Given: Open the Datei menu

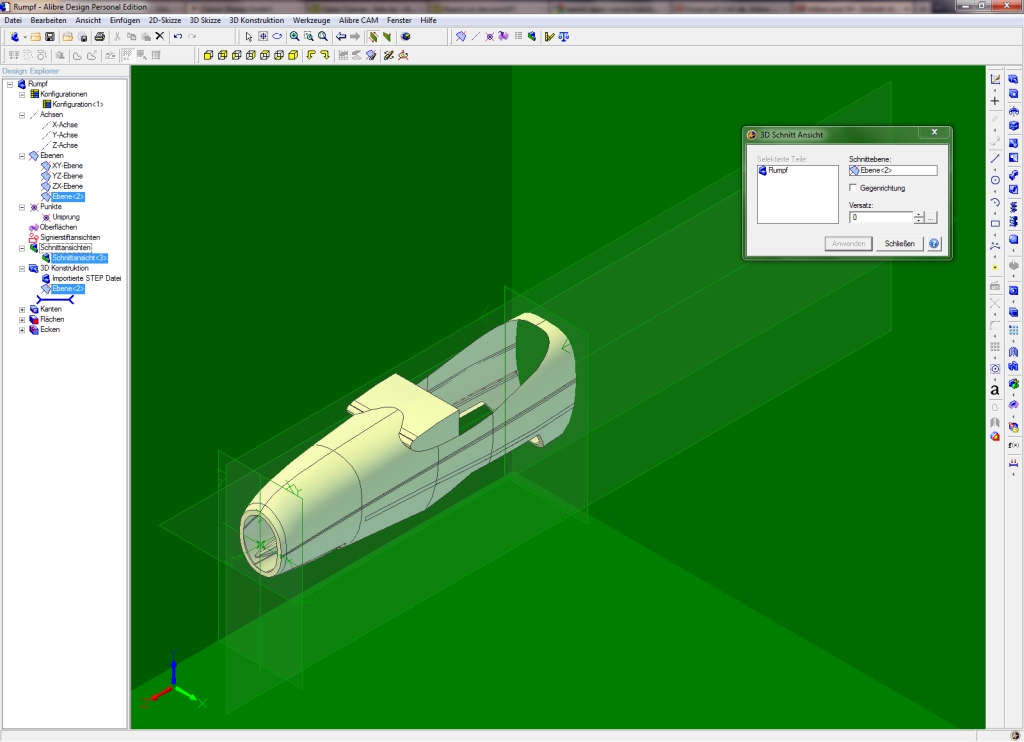Looking at the screenshot, I should point(13,20).
